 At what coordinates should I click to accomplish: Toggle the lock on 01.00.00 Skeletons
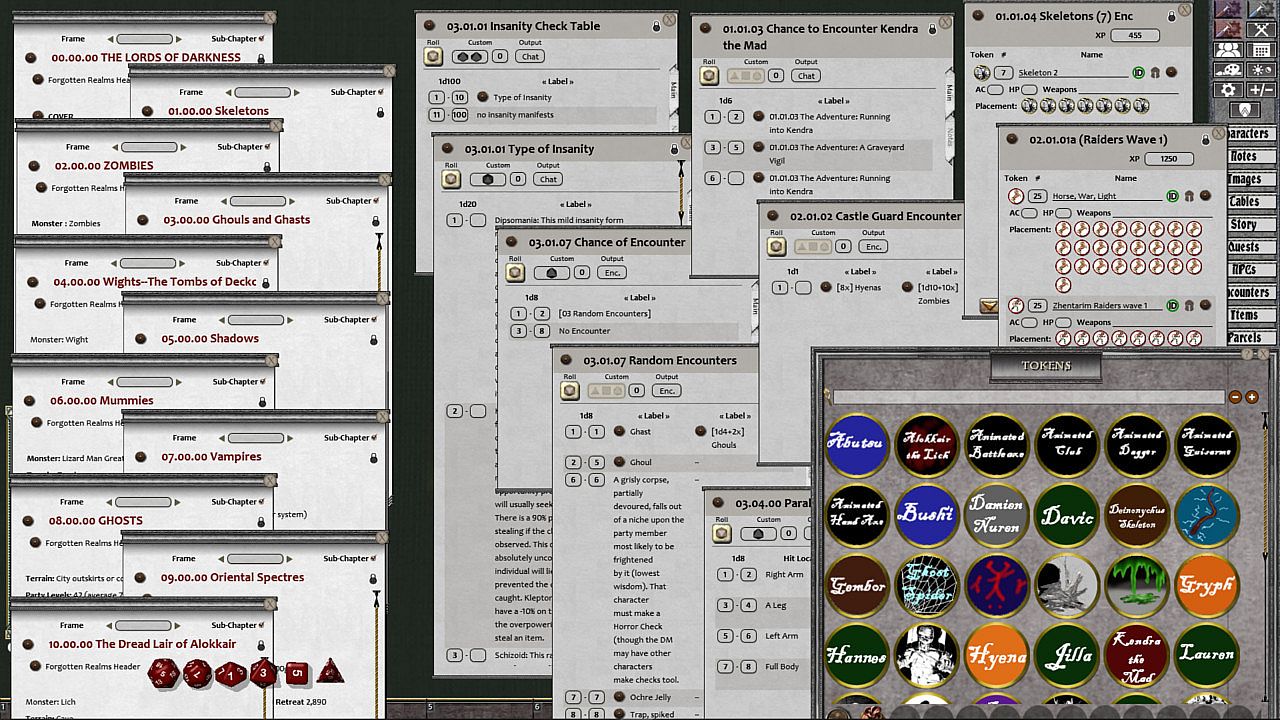coord(380,112)
